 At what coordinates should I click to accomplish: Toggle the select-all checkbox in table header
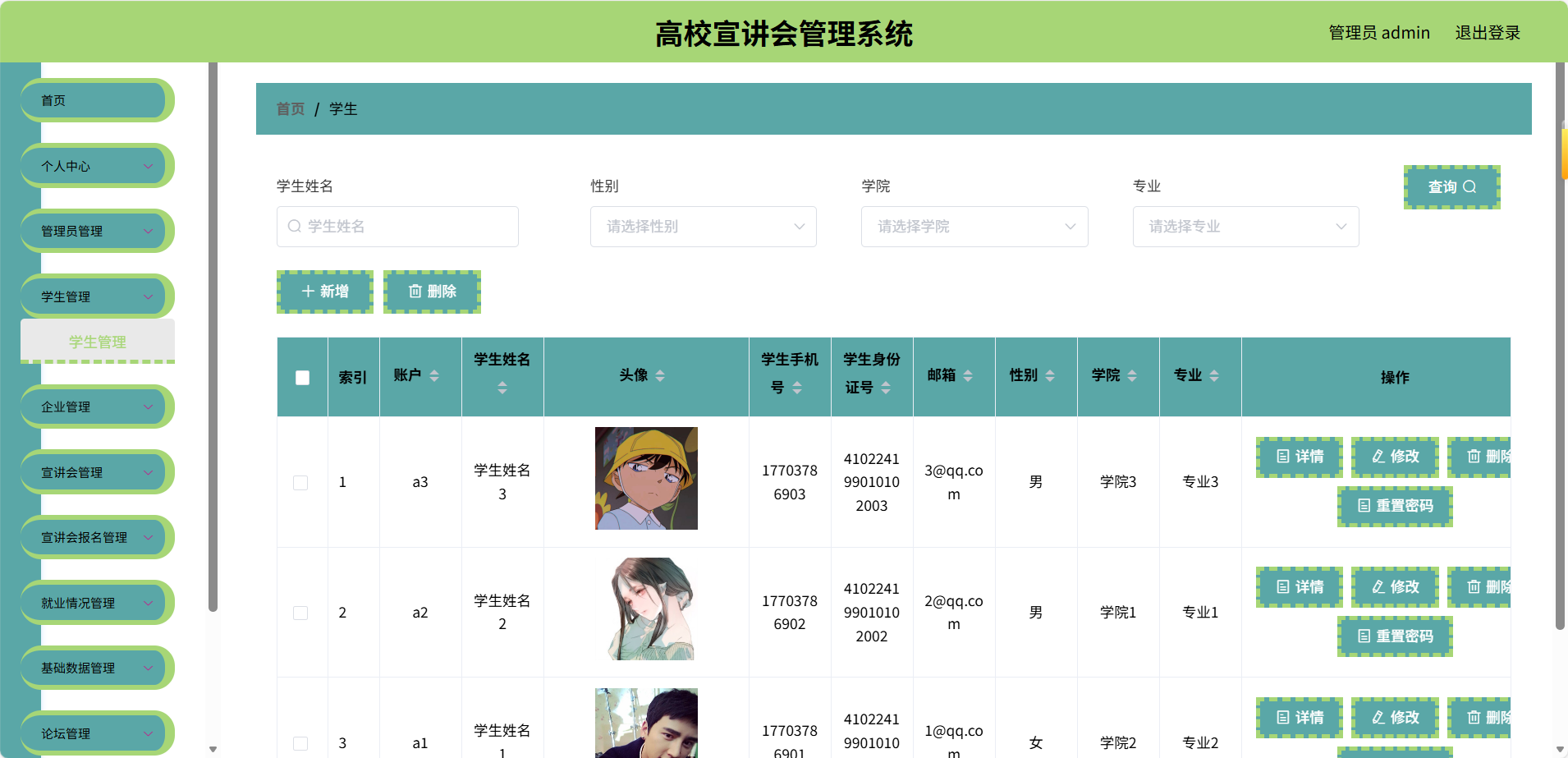302,378
